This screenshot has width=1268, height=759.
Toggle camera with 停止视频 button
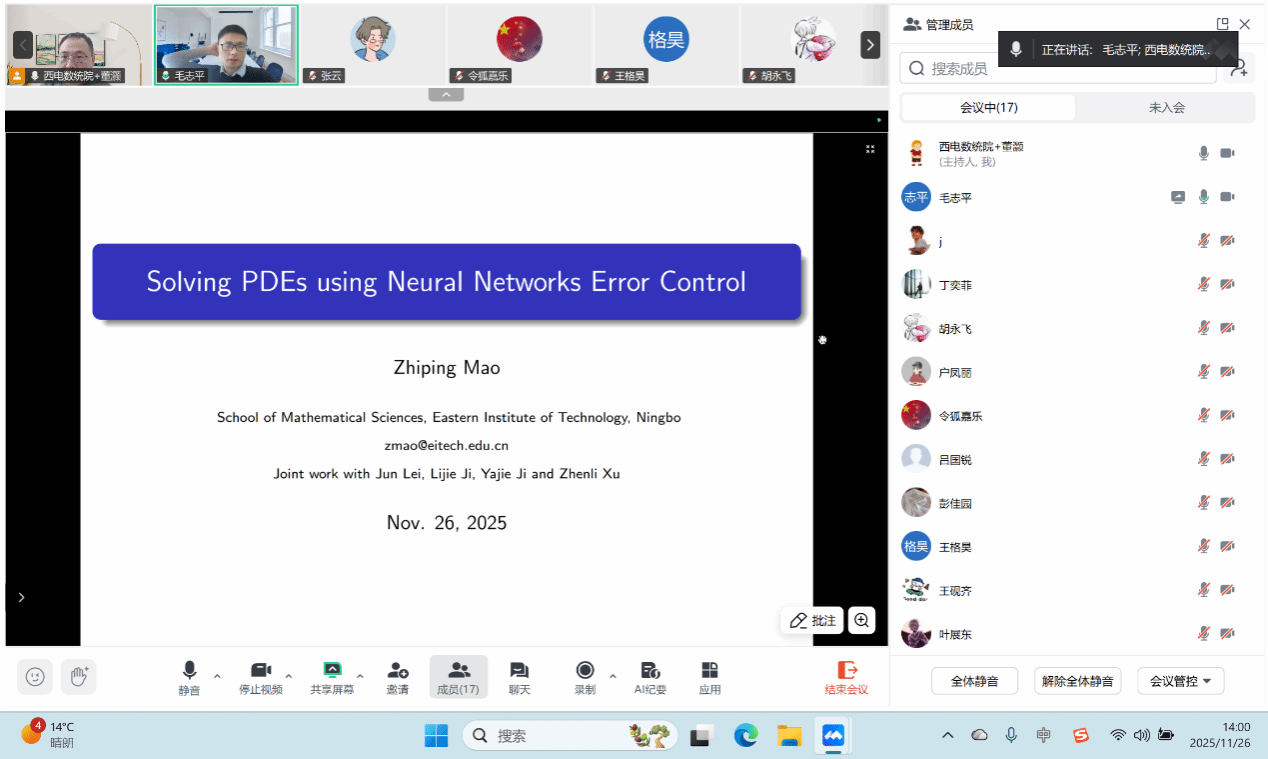click(x=260, y=676)
